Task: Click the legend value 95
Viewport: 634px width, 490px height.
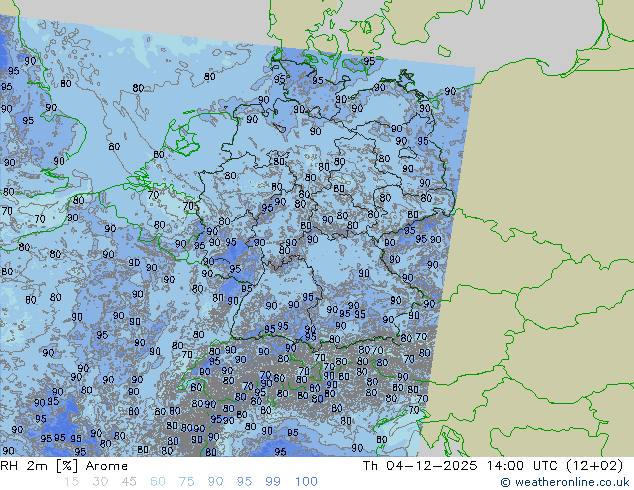Action: 244,482
